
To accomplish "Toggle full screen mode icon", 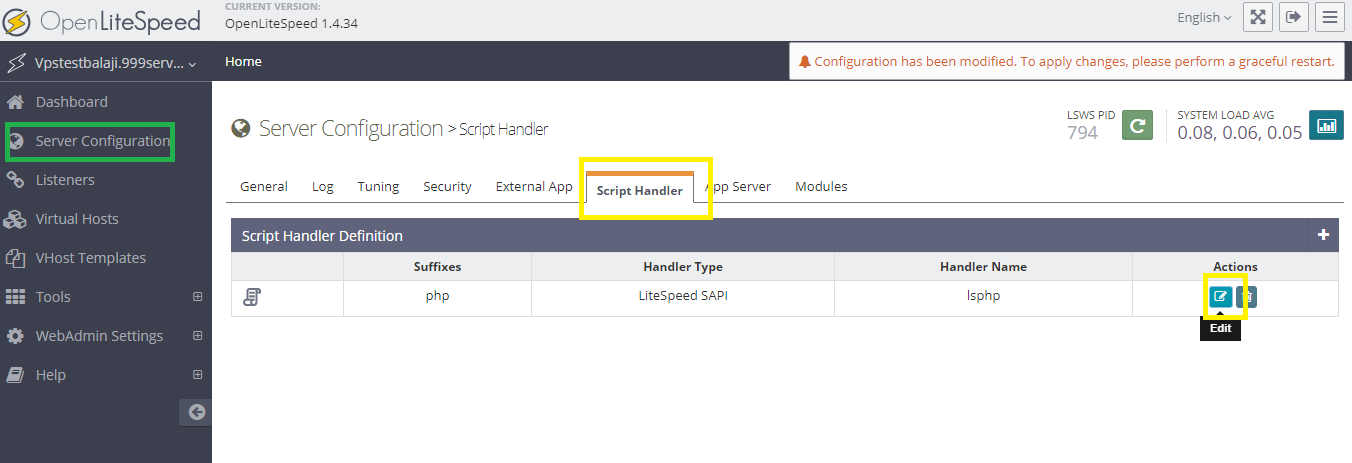I will (x=1257, y=17).
